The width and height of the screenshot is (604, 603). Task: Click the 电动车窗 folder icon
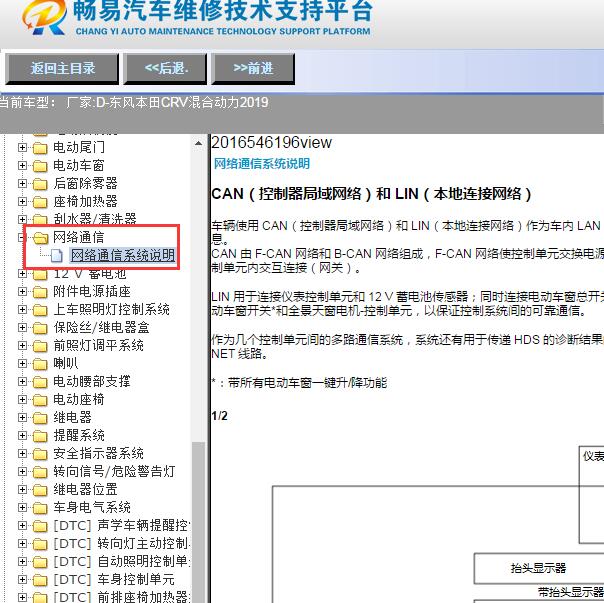(x=40, y=166)
